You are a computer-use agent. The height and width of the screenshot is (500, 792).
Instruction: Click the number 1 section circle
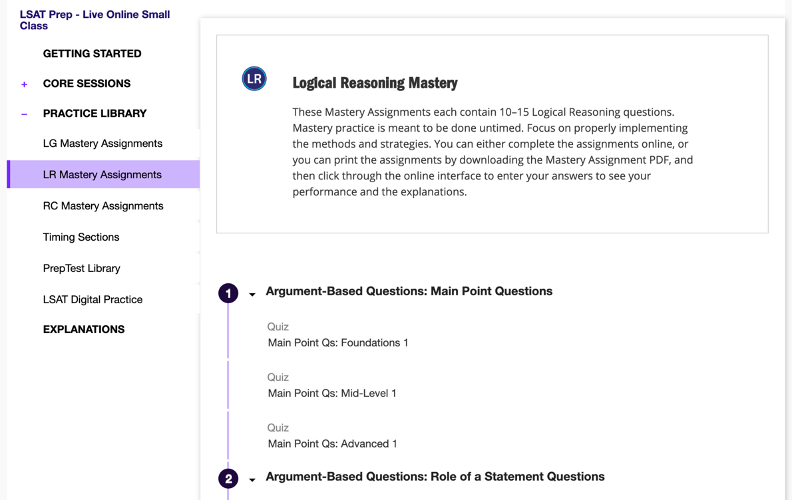click(229, 293)
